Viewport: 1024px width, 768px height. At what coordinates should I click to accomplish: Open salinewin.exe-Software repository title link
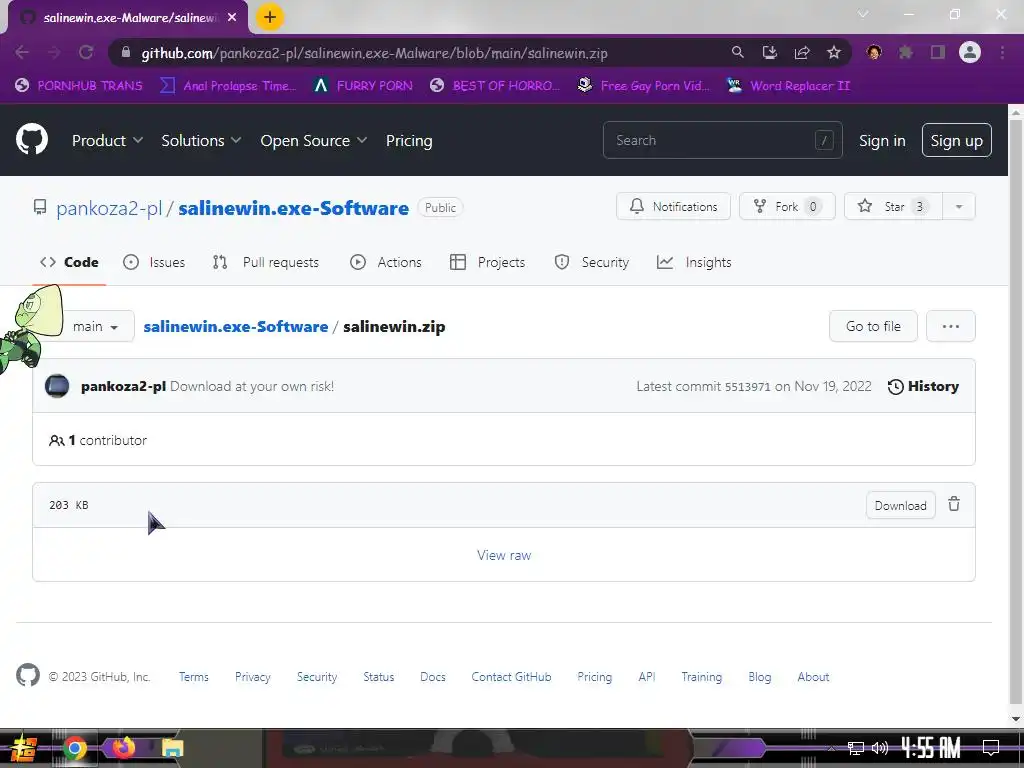pyautogui.click(x=294, y=208)
